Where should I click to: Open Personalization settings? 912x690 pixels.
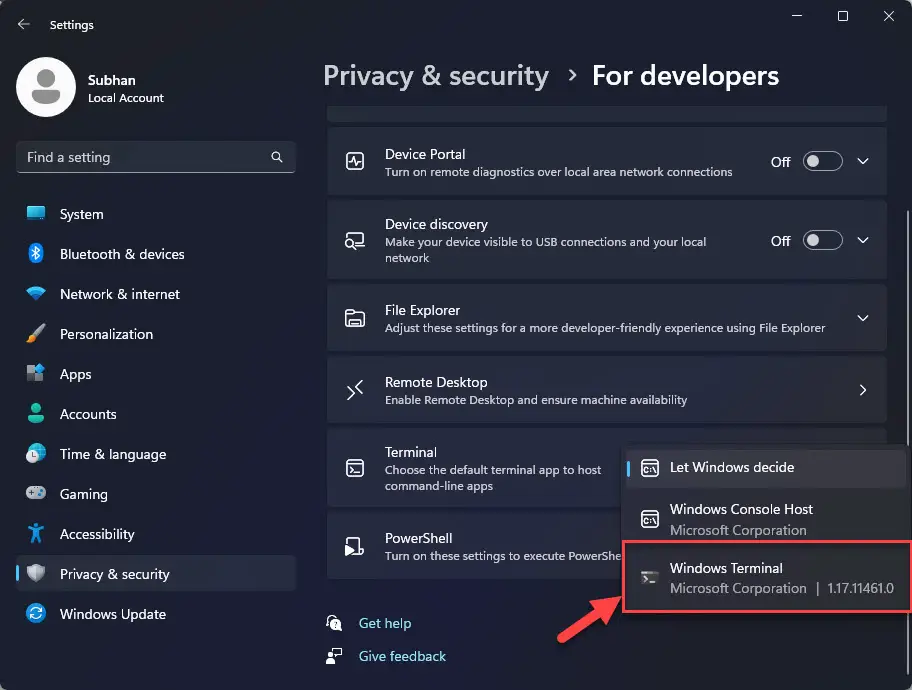click(x=156, y=334)
